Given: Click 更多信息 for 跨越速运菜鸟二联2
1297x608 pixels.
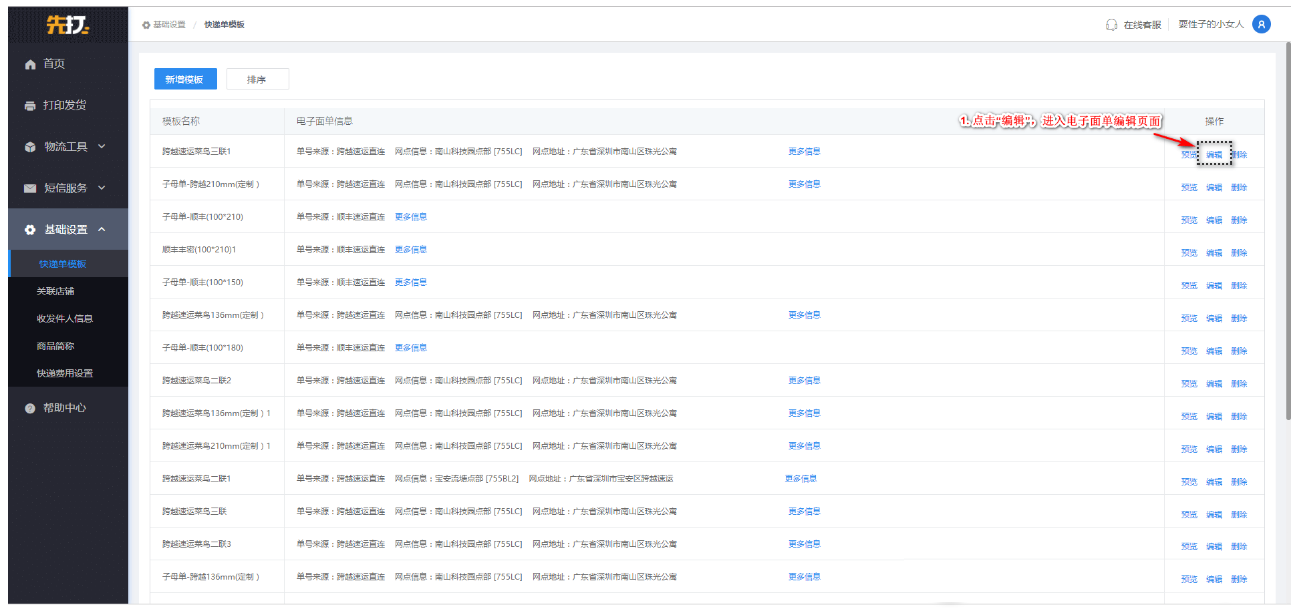Looking at the screenshot, I should (805, 380).
